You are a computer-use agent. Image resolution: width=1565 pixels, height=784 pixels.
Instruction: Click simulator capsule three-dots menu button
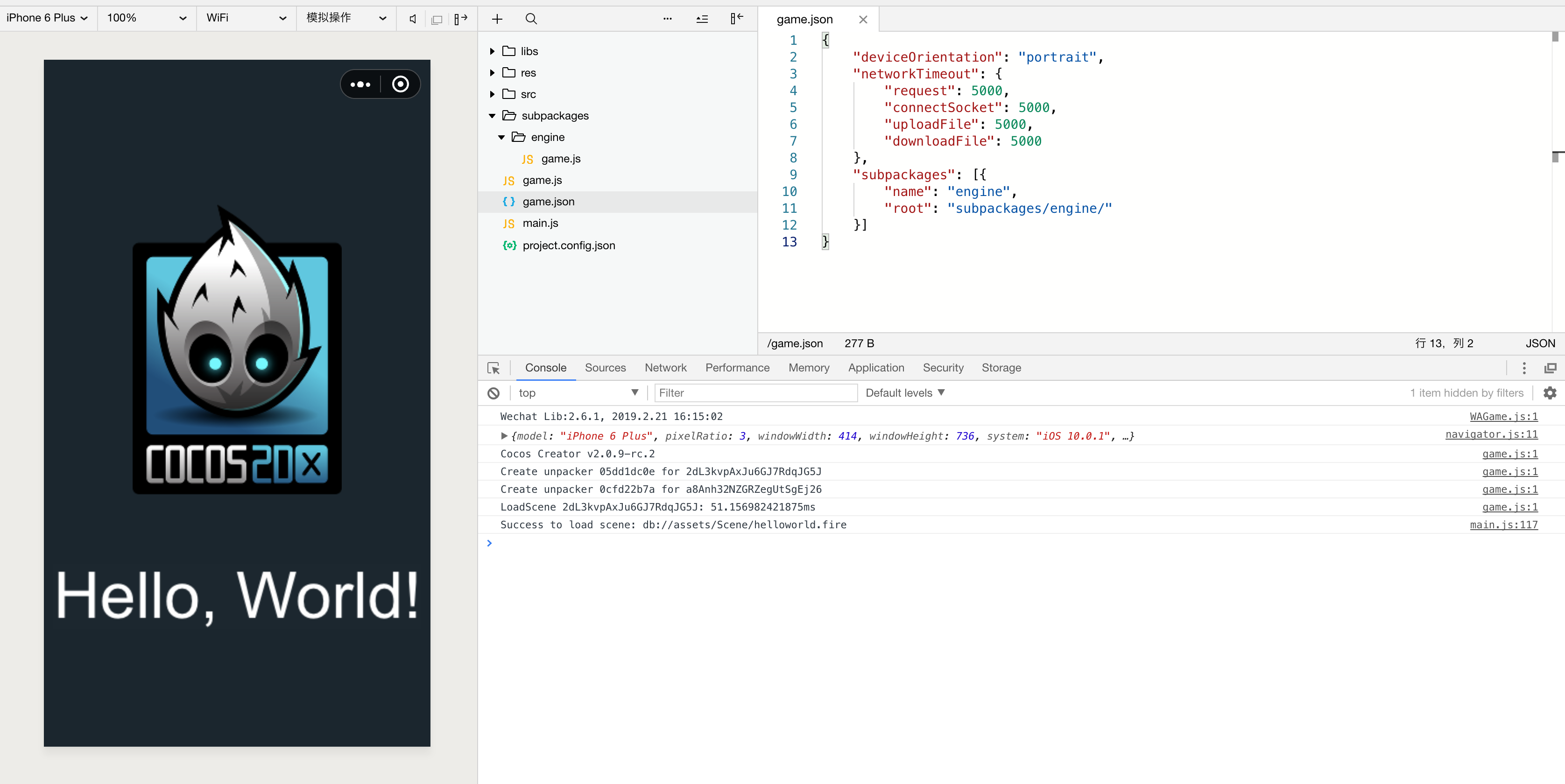tap(360, 84)
